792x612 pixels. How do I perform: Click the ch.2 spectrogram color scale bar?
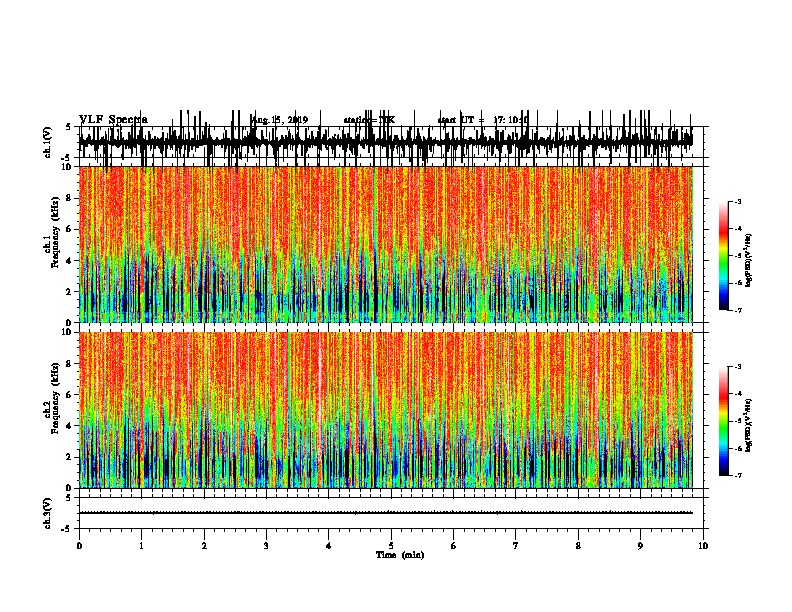pos(723,421)
